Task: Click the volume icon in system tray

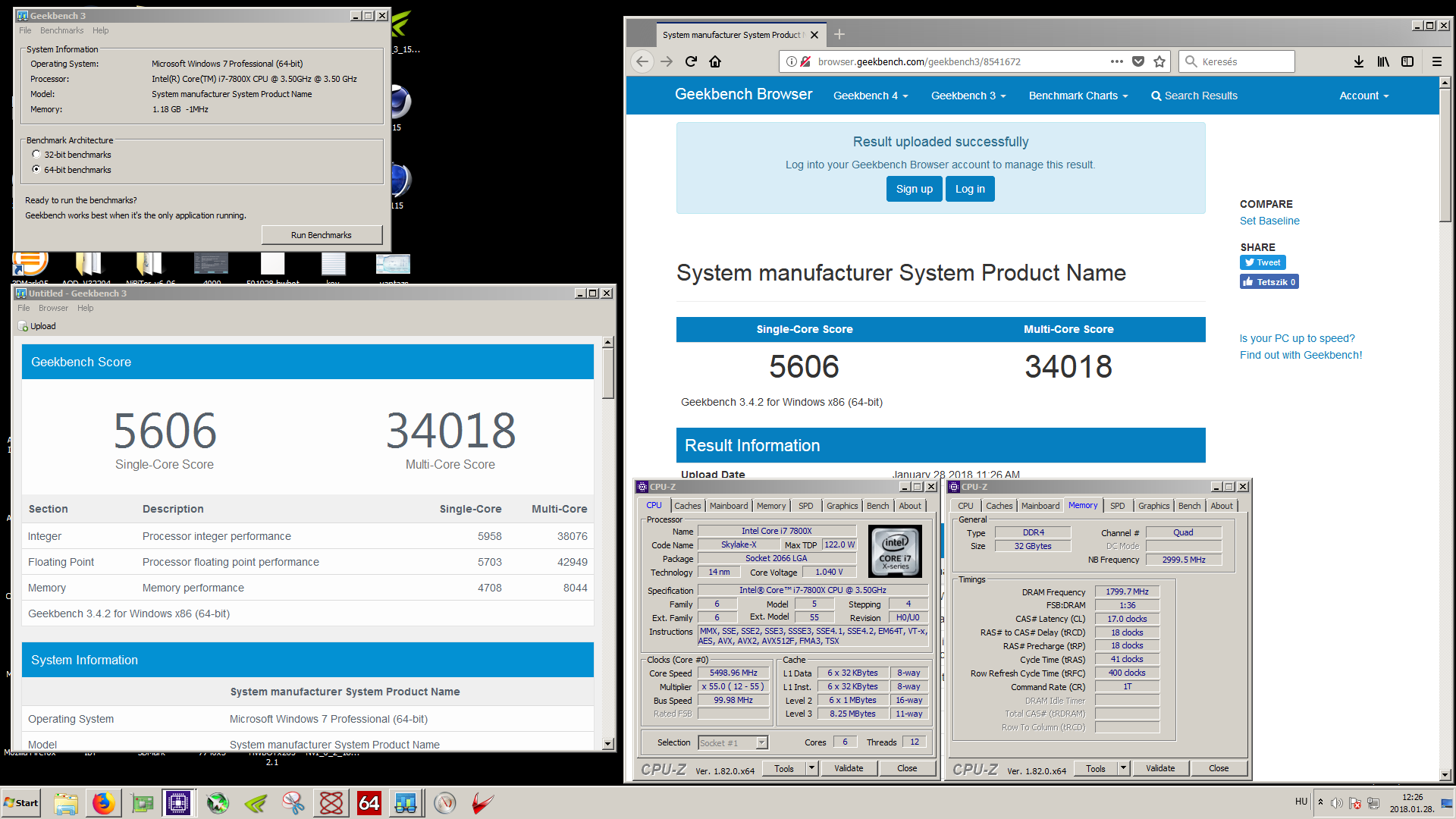Action: [1337, 803]
